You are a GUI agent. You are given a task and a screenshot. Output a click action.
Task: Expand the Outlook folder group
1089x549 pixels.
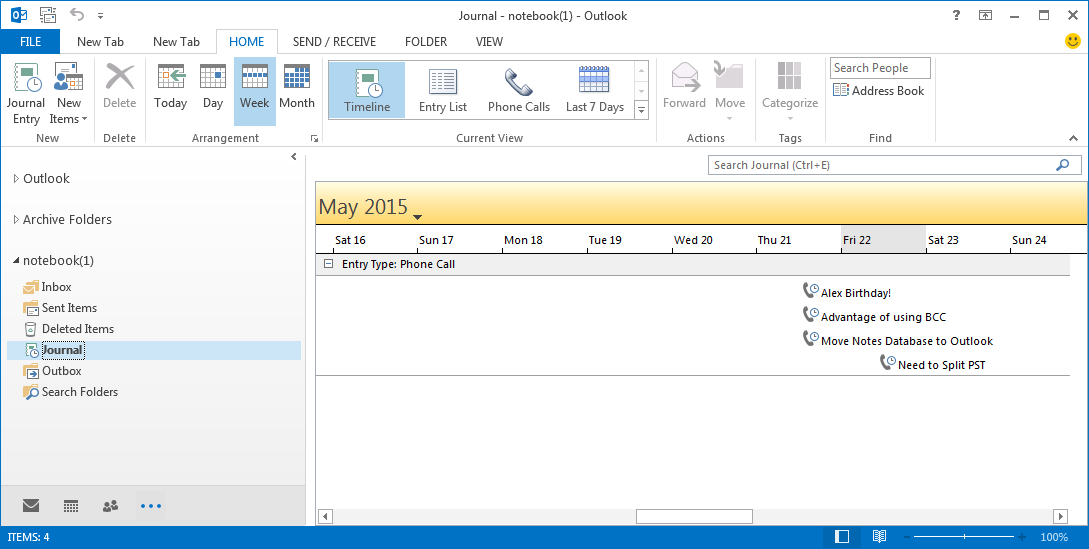(16, 179)
